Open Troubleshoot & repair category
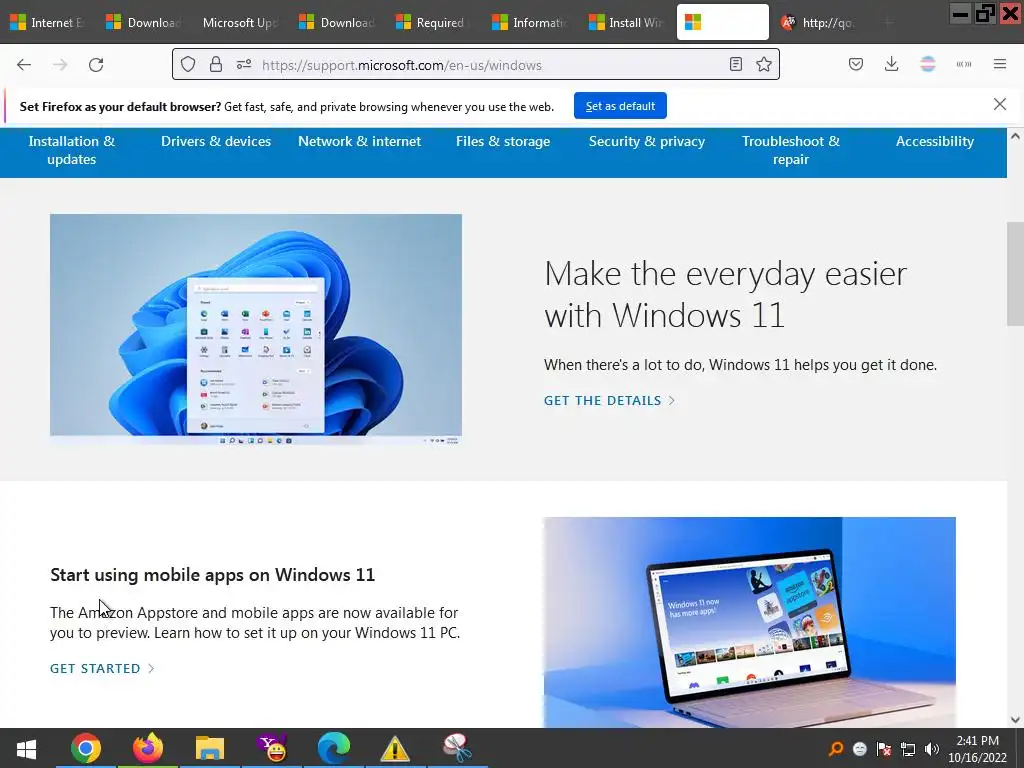Image resolution: width=1024 pixels, height=768 pixels. [791, 150]
